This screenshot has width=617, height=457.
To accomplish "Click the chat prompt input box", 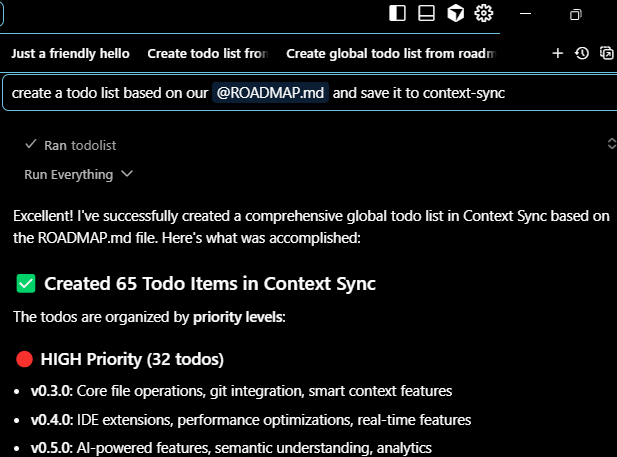I will coord(560,93).
